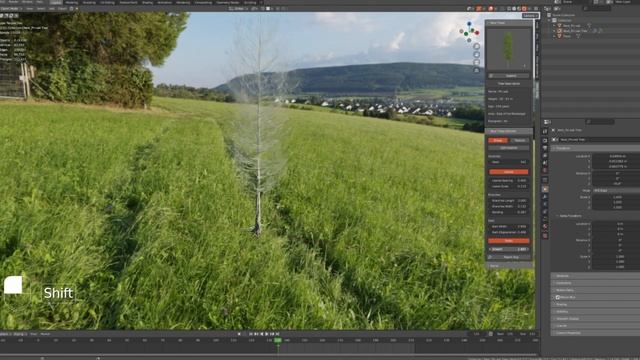The height and width of the screenshot is (360, 640).
Task: Click the tree preview thumbnail
Action: click(x=508, y=49)
